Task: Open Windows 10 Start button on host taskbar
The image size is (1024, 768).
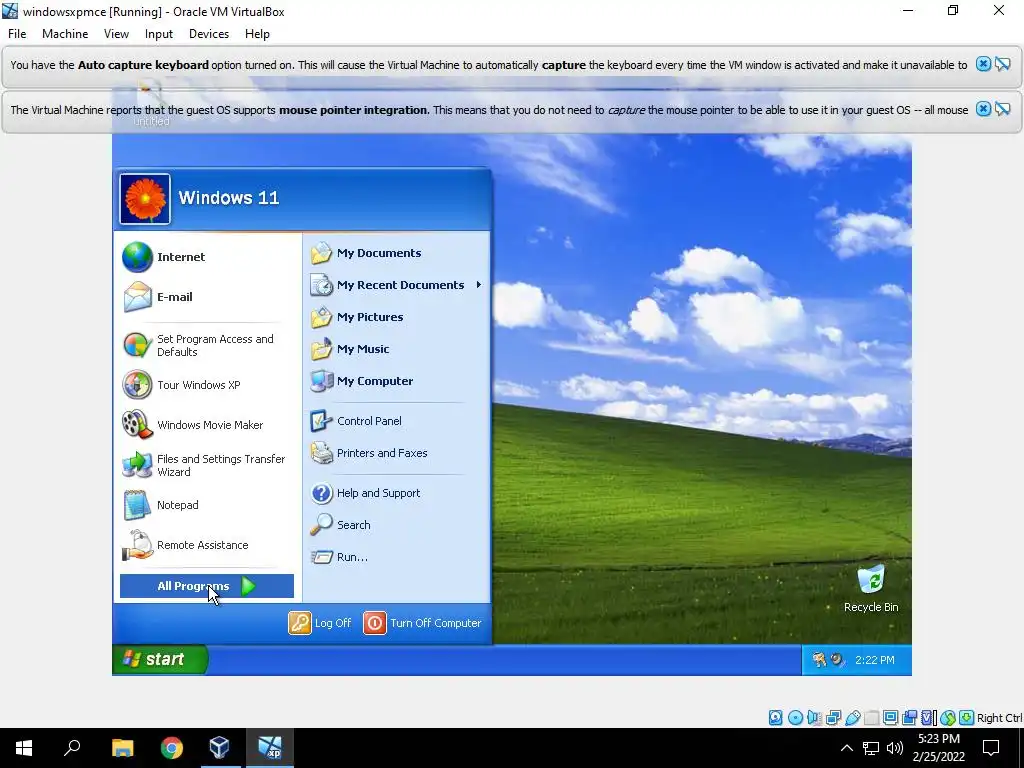Action: pyautogui.click(x=24, y=748)
